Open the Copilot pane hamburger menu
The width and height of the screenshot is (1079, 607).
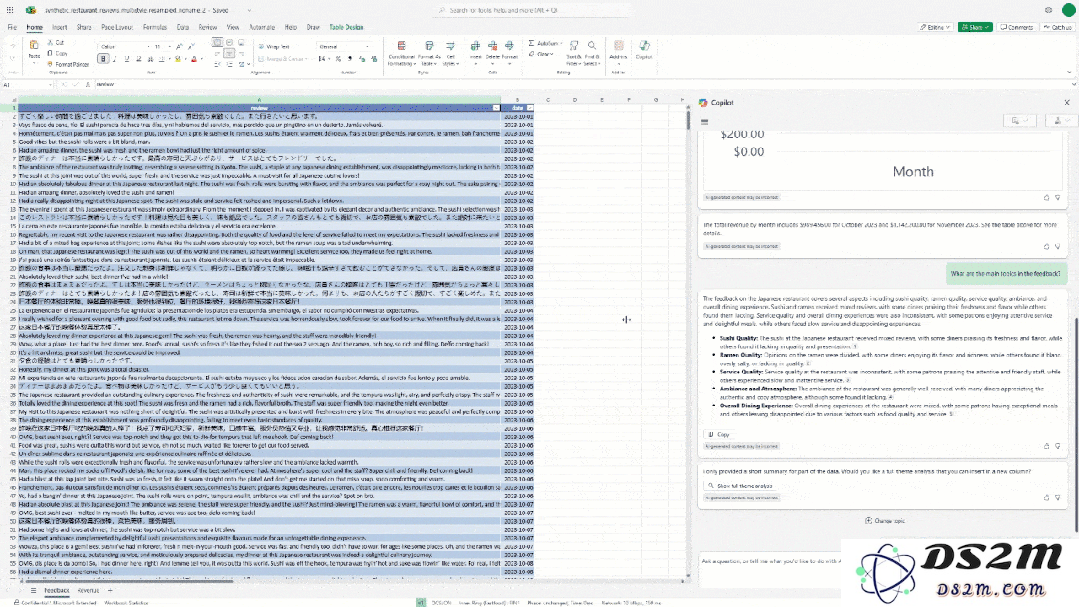705,122
